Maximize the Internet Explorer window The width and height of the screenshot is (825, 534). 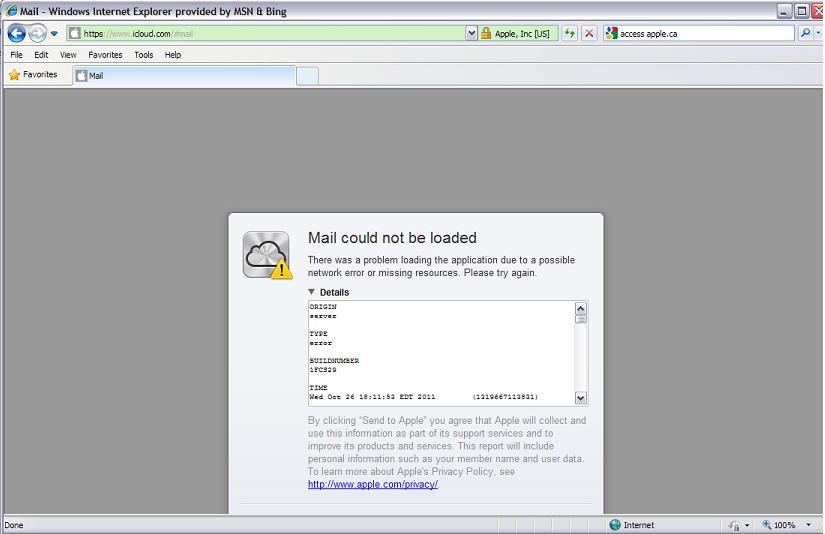click(x=801, y=11)
